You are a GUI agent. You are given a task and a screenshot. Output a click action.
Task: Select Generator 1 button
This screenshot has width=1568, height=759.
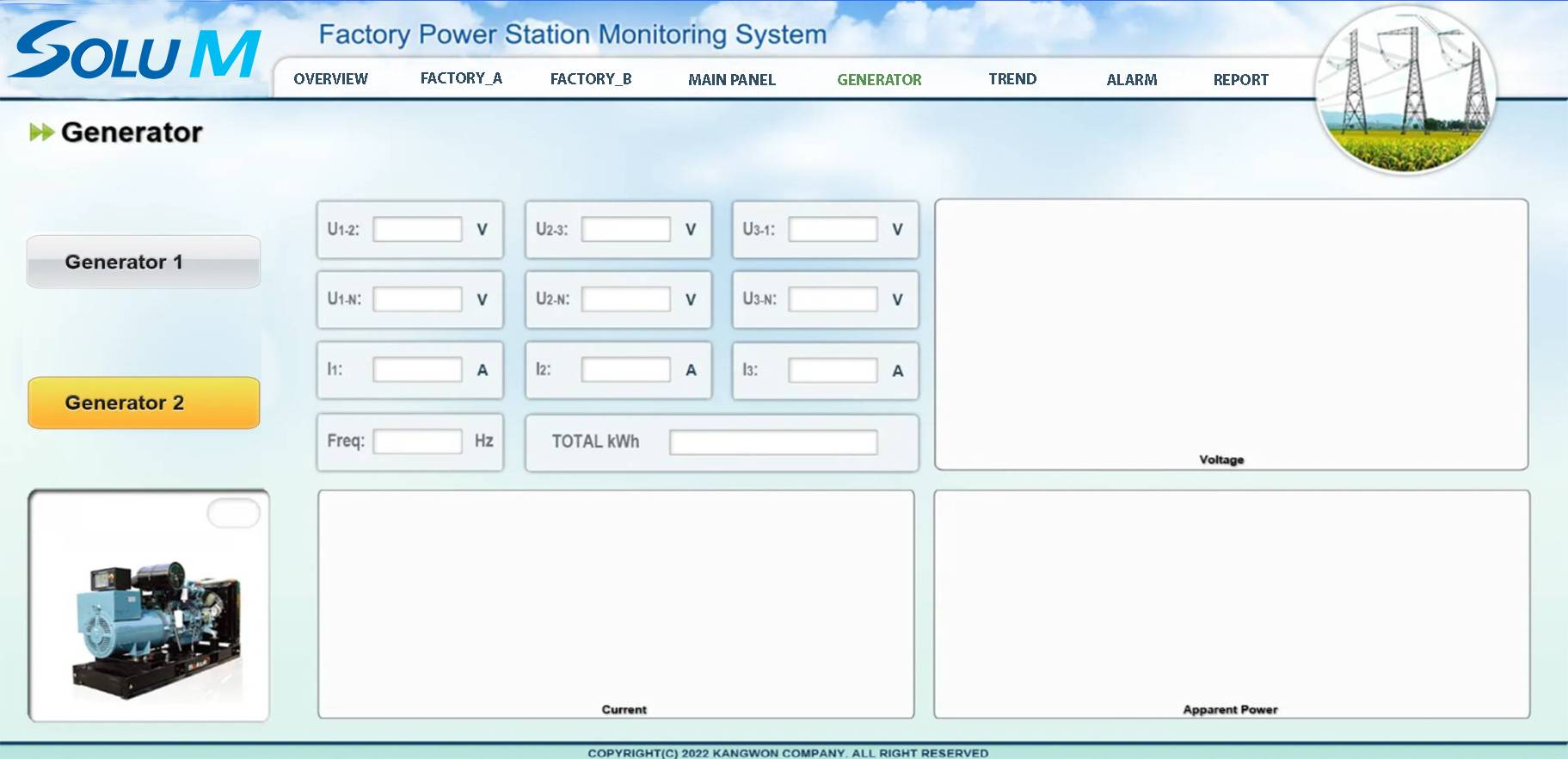144,262
